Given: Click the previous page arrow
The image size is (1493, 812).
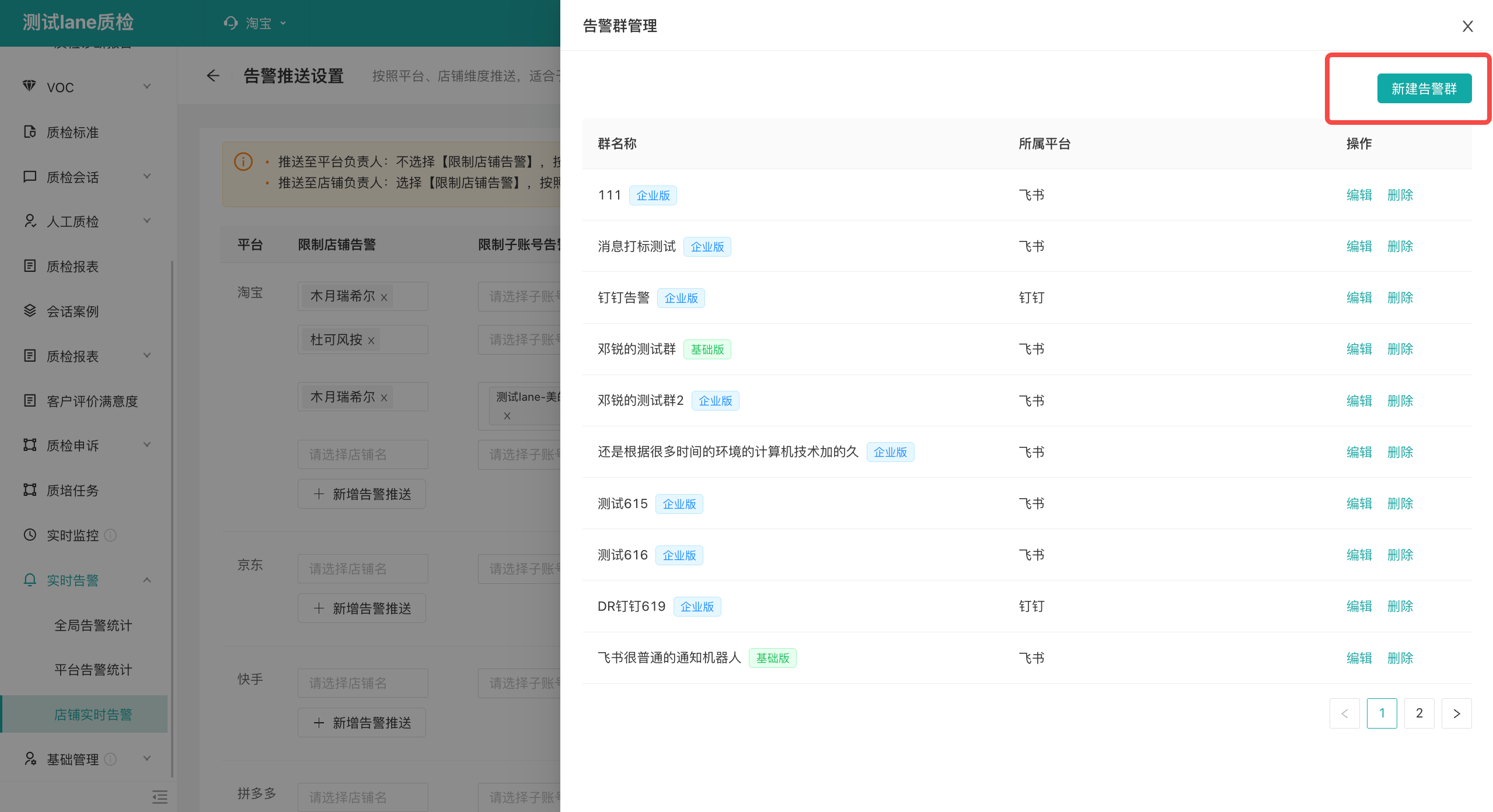Looking at the screenshot, I should point(1344,713).
